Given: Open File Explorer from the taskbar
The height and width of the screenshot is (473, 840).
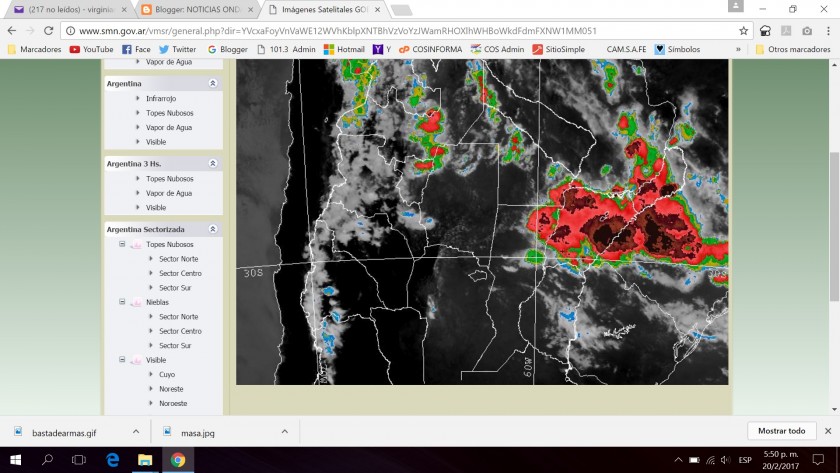Looking at the screenshot, I should [144, 460].
